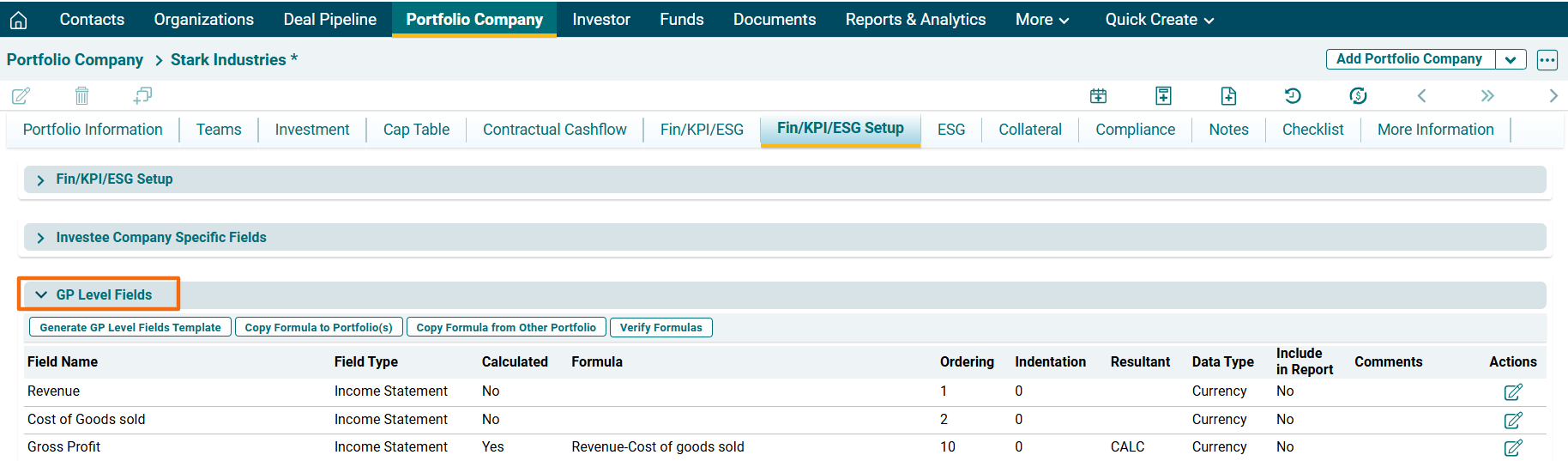Screen dimensions: 1568x461
Task: Open the Deal Pipeline menu item
Action: (x=329, y=19)
